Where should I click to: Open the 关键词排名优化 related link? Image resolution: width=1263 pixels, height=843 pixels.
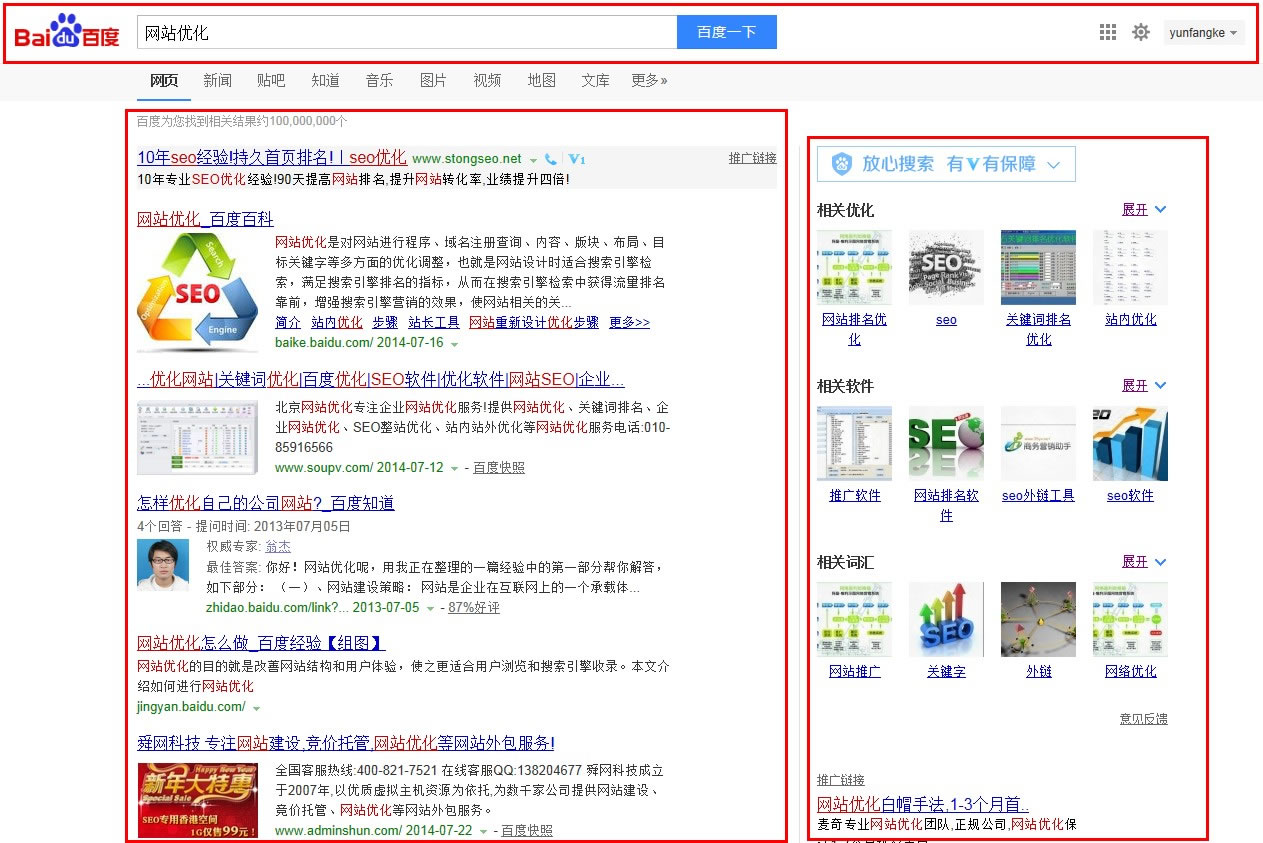click(1039, 329)
